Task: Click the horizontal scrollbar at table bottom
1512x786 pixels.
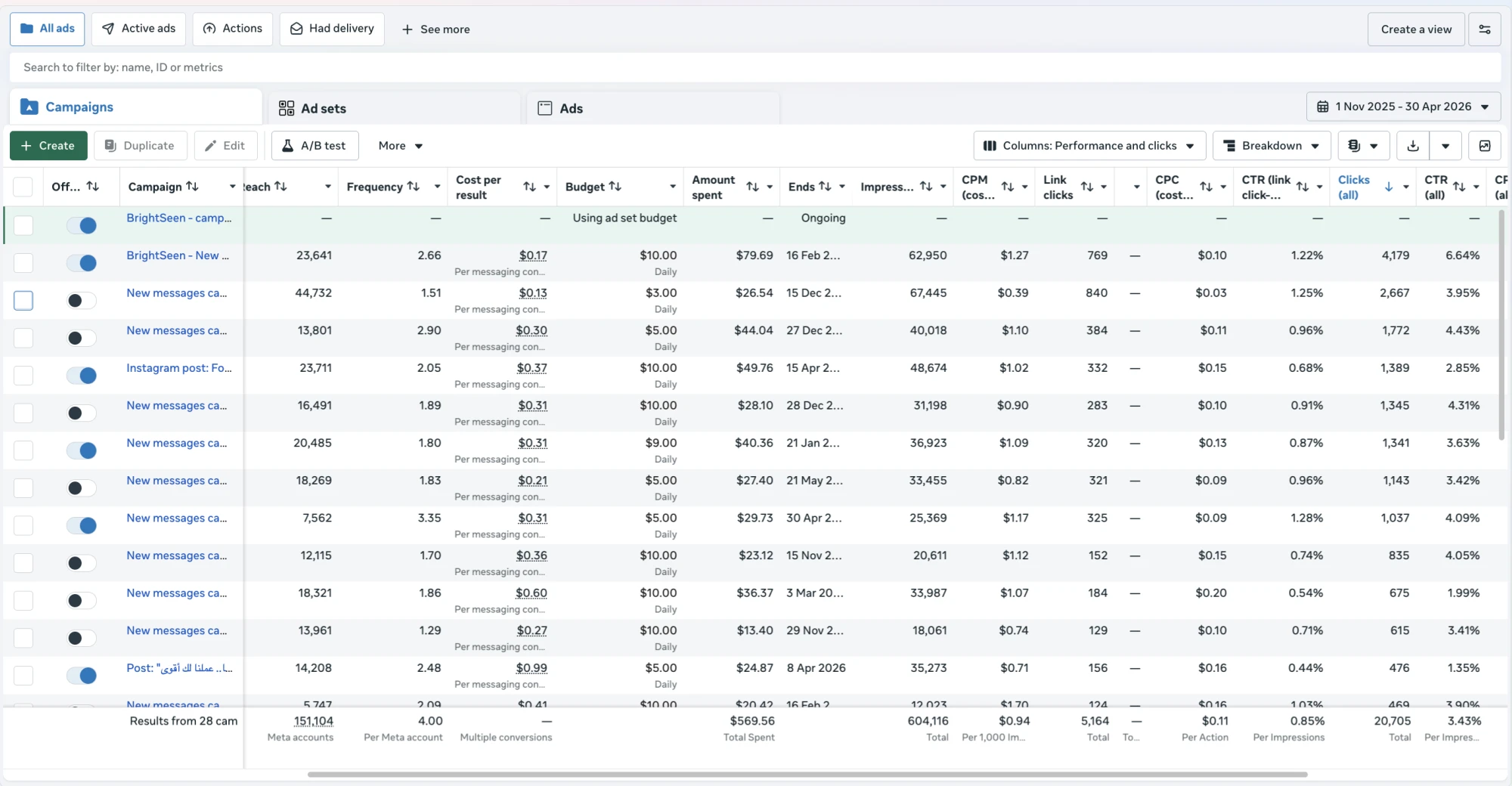Action: point(807,774)
